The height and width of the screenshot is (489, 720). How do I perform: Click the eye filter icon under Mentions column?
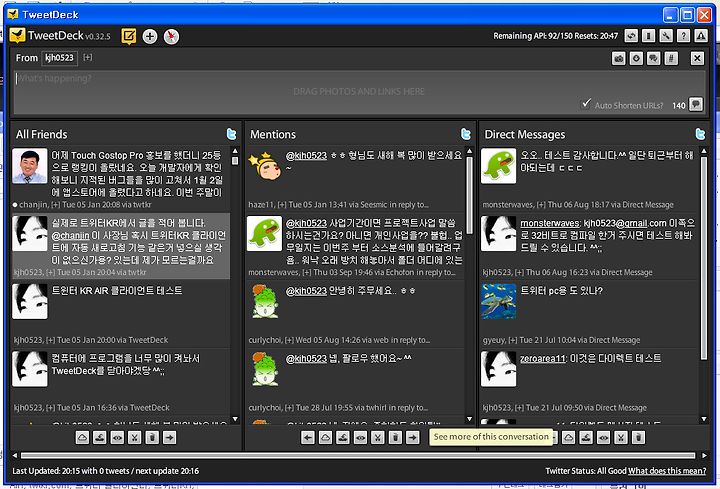pos(360,438)
